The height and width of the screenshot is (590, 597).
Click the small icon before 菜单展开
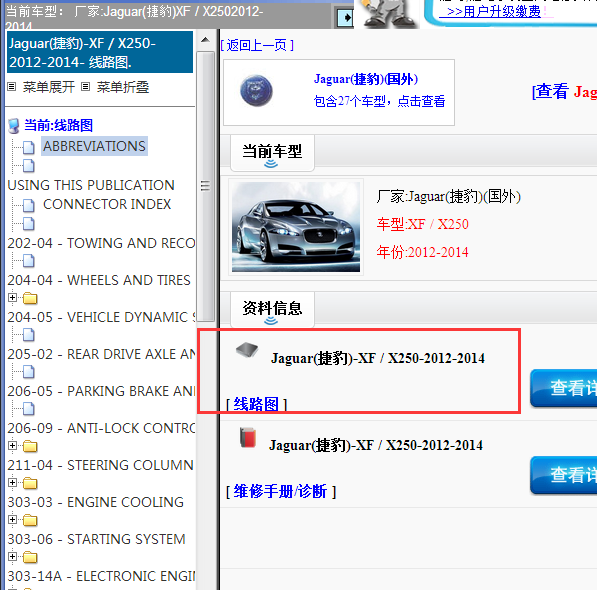tap(12, 87)
